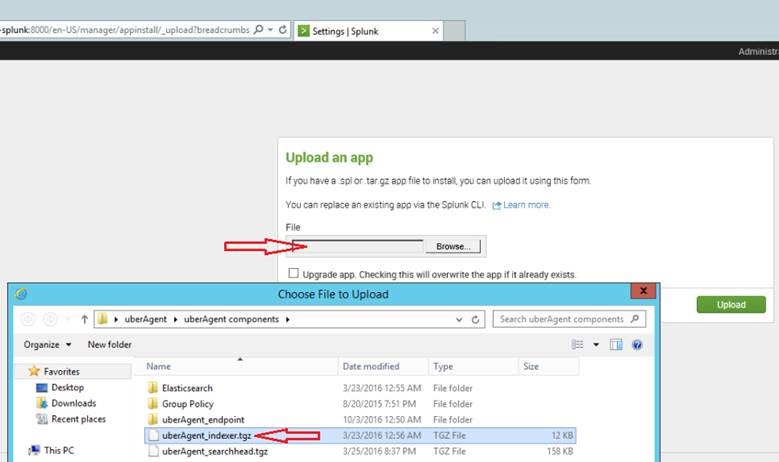The height and width of the screenshot is (462, 779).
Task: Click the uberAgent_endpoint folder icon
Action: (153, 419)
